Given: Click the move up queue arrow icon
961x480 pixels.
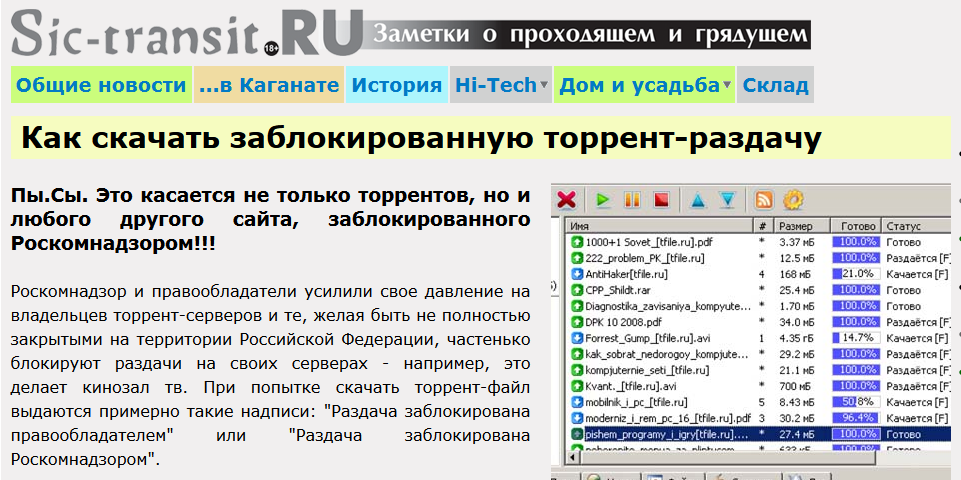Looking at the screenshot, I should click(697, 200).
